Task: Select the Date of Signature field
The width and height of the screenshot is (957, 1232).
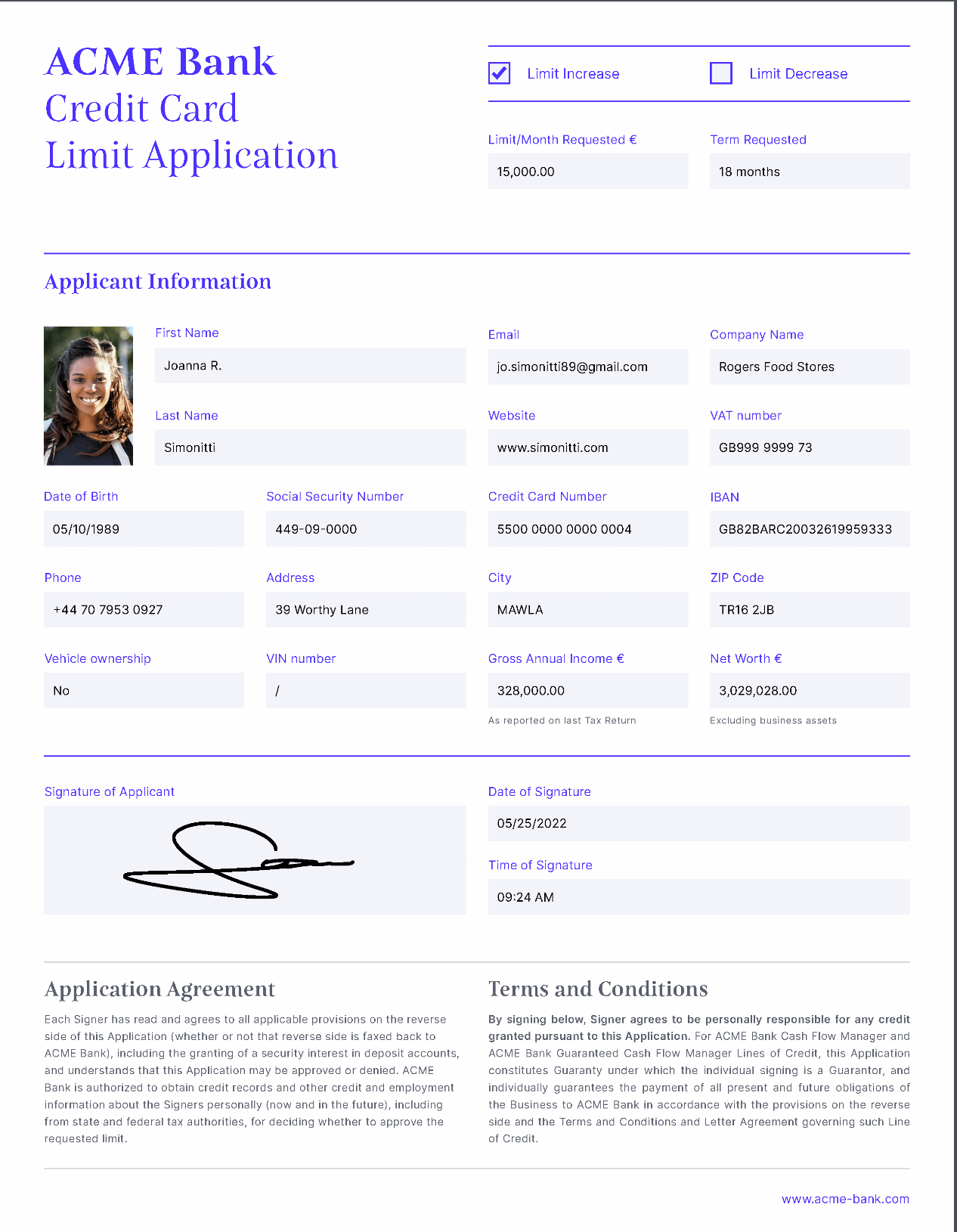Action: point(698,823)
